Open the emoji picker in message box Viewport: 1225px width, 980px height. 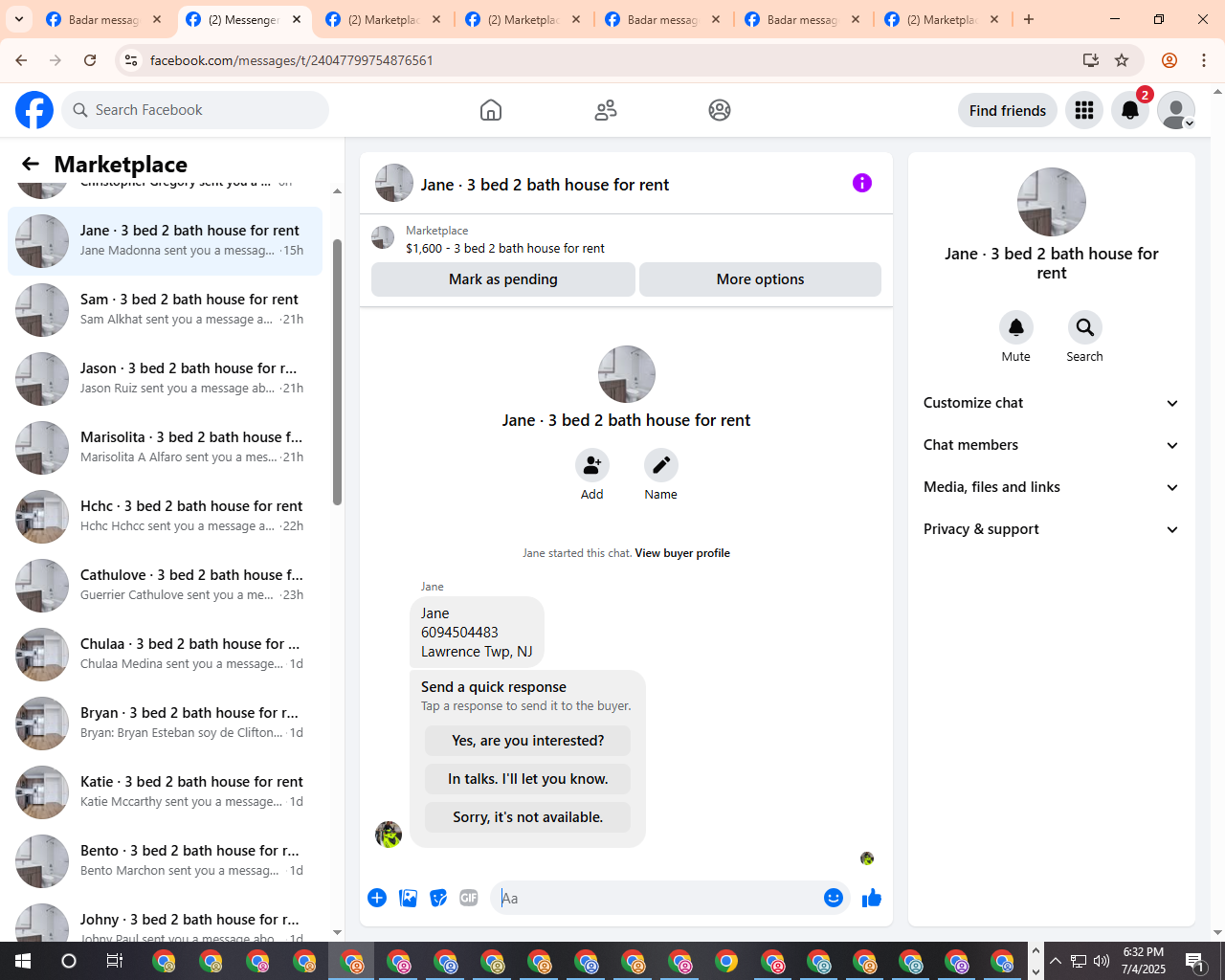(834, 898)
